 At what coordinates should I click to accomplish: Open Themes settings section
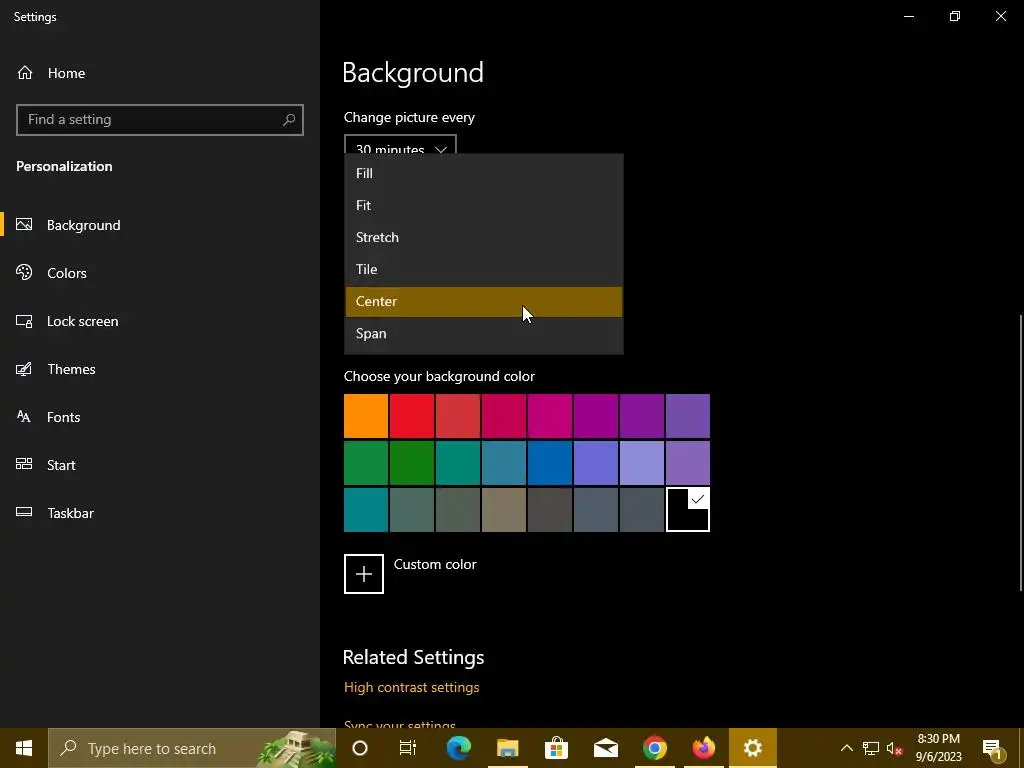pyautogui.click(x=71, y=369)
